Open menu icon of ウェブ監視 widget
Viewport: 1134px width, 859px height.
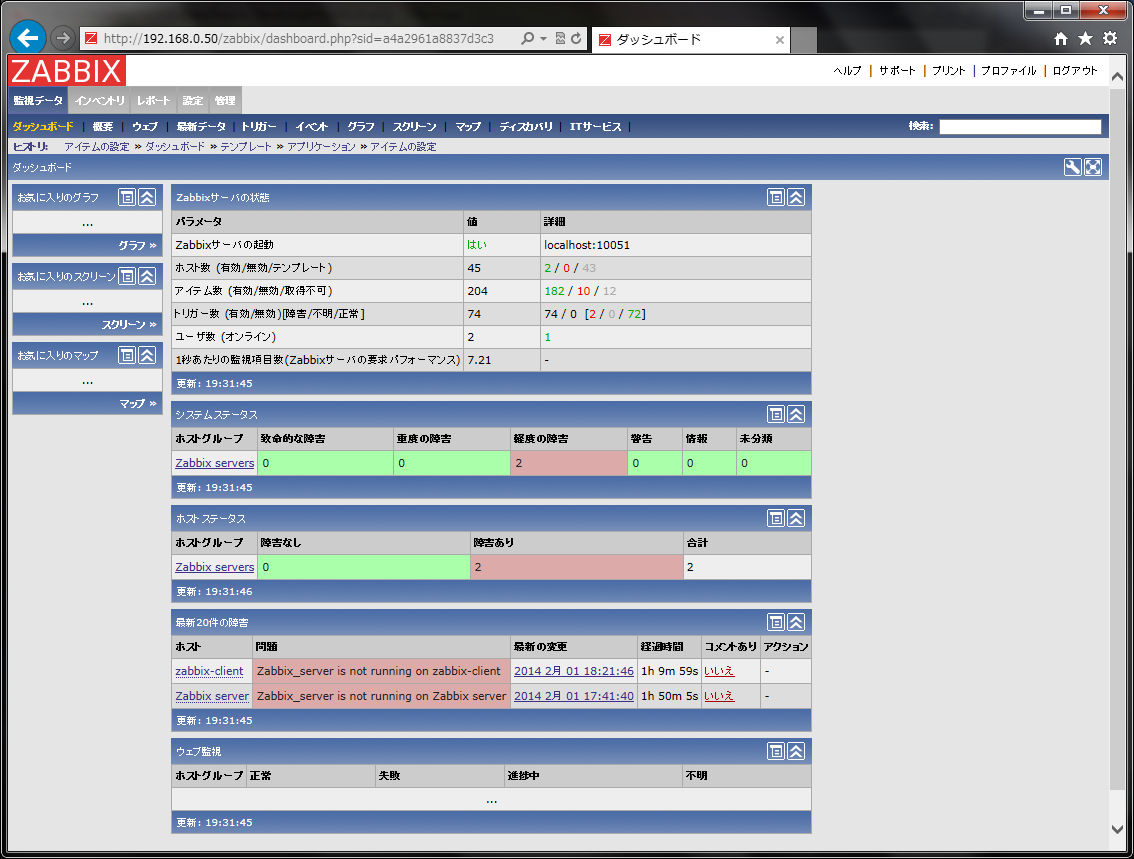pyautogui.click(x=776, y=751)
